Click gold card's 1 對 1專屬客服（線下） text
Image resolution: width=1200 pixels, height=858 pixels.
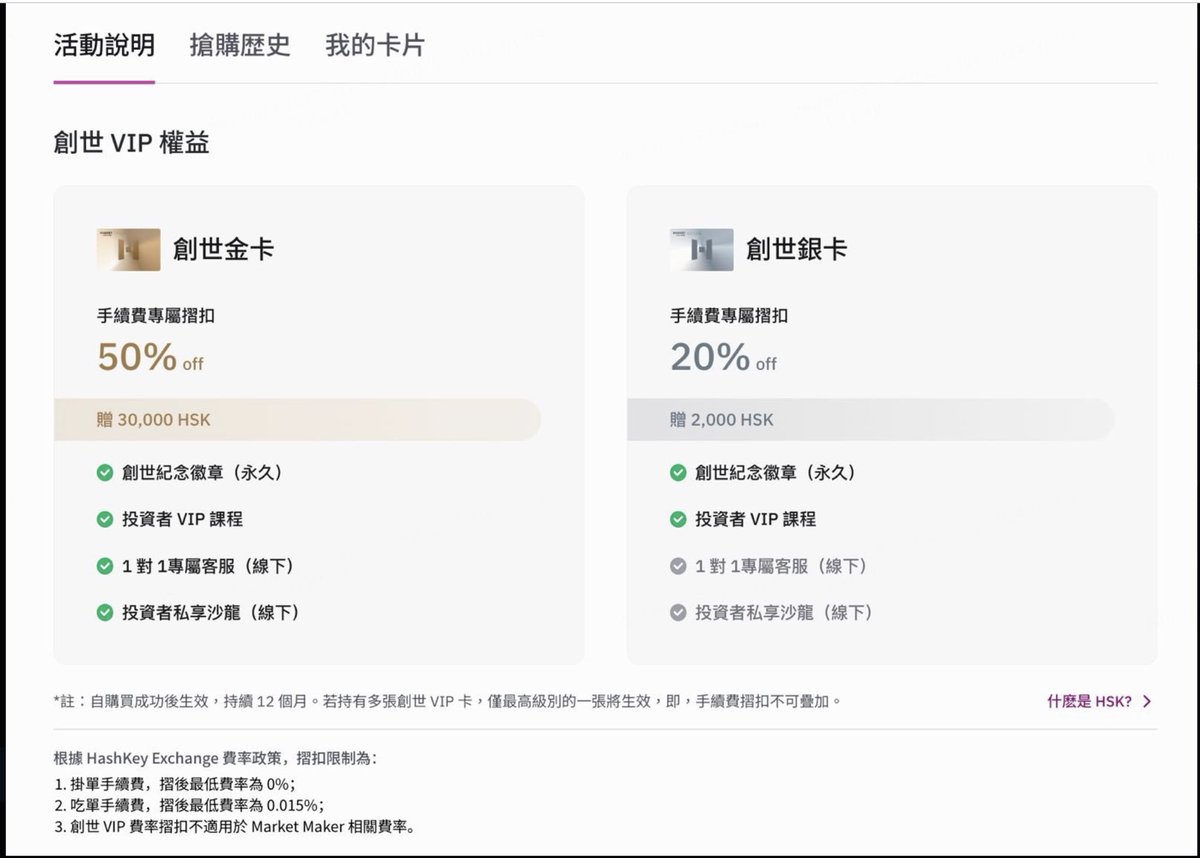pyautogui.click(x=211, y=566)
